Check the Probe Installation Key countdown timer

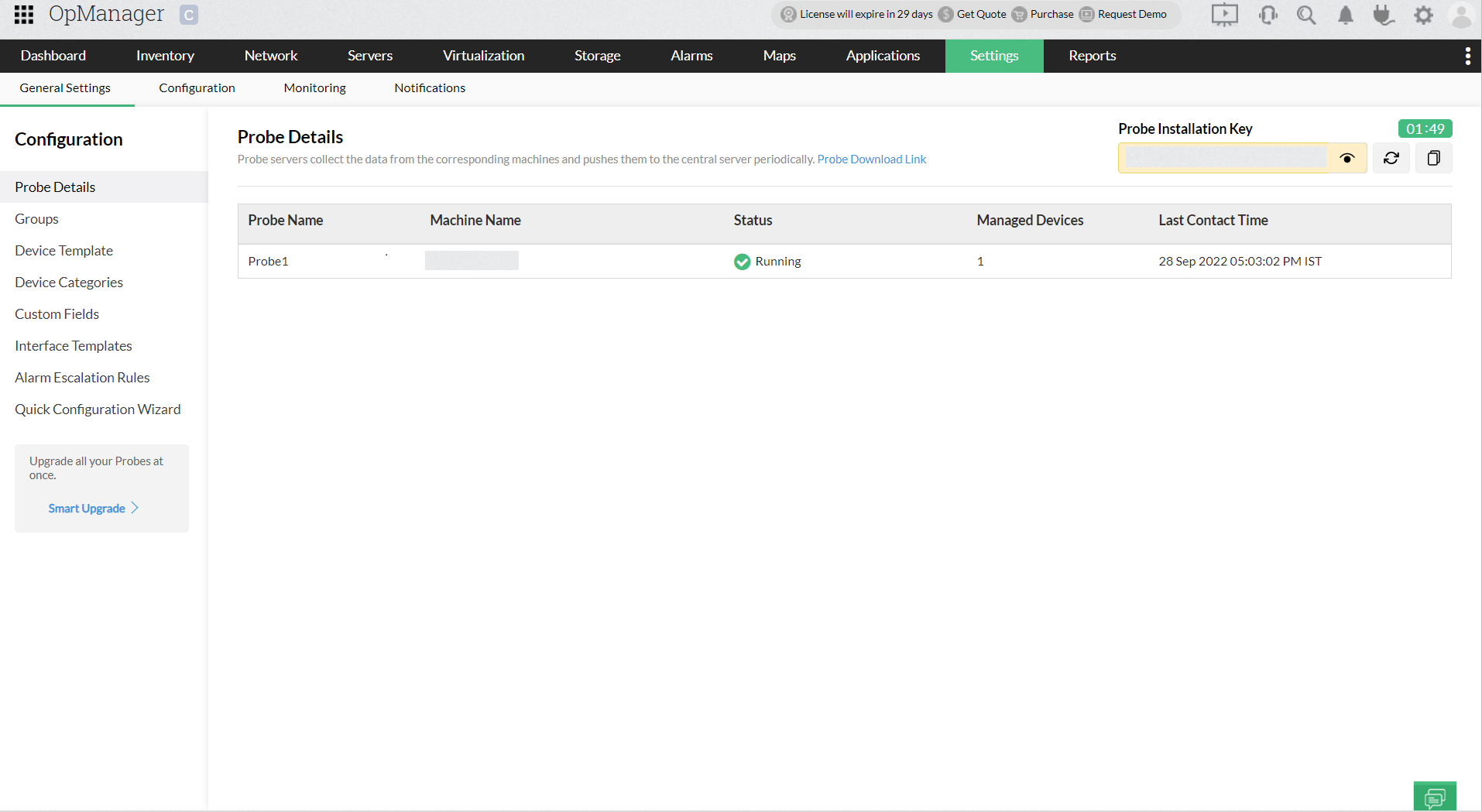tap(1425, 128)
